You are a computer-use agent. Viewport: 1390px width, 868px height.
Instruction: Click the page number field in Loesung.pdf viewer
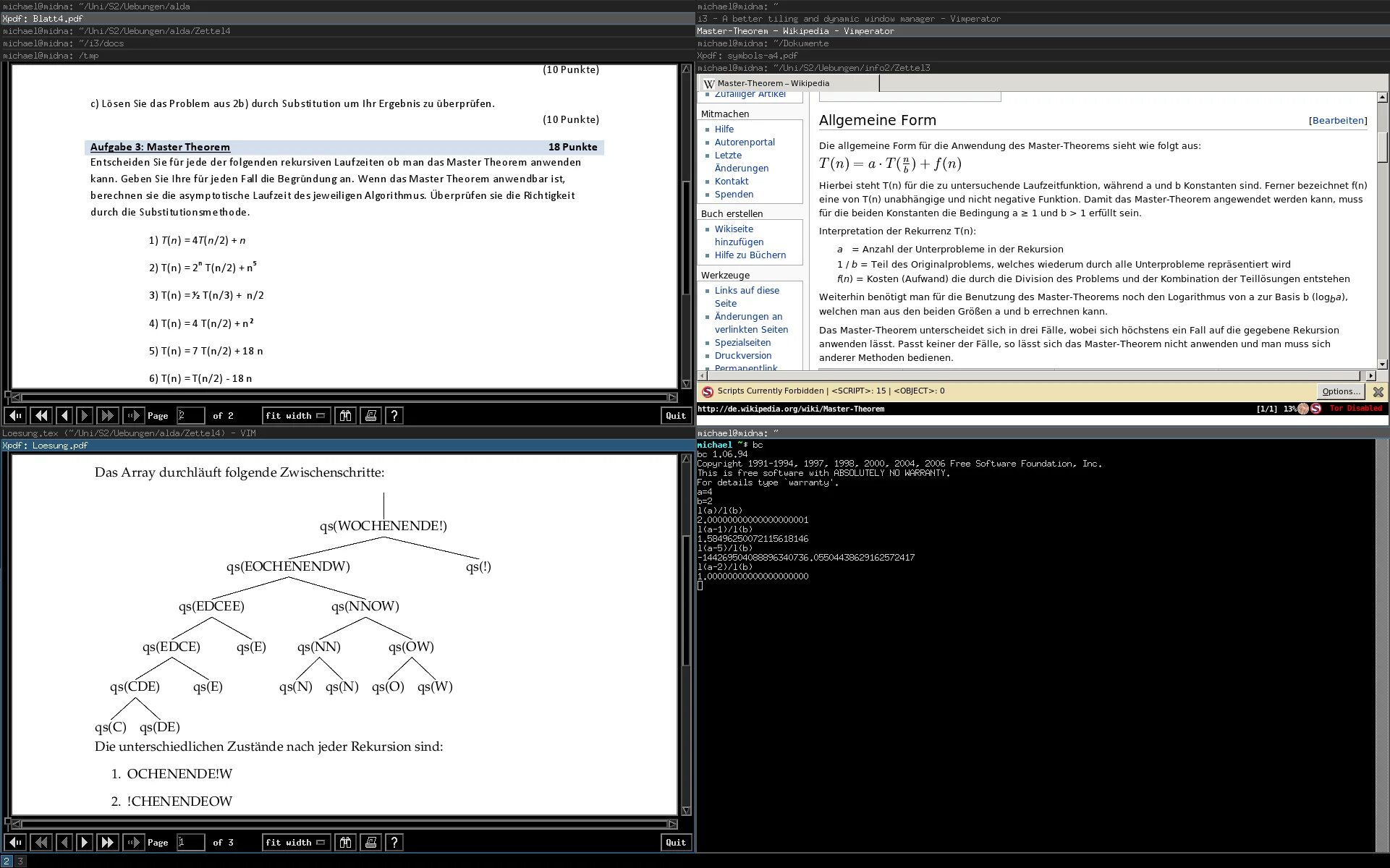pyautogui.click(x=190, y=842)
